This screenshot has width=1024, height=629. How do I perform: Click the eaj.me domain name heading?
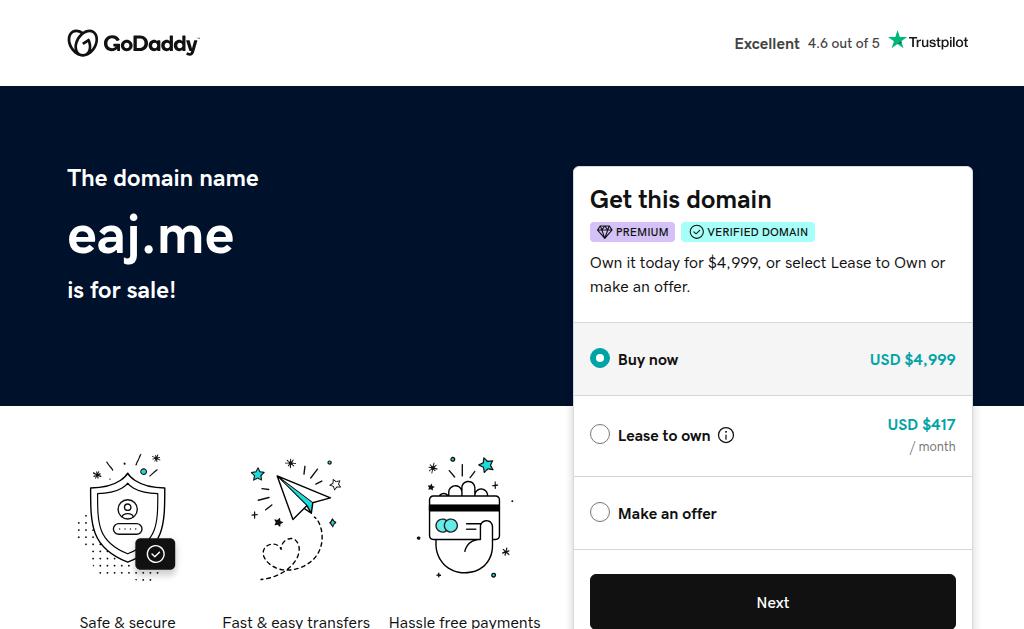tap(151, 236)
